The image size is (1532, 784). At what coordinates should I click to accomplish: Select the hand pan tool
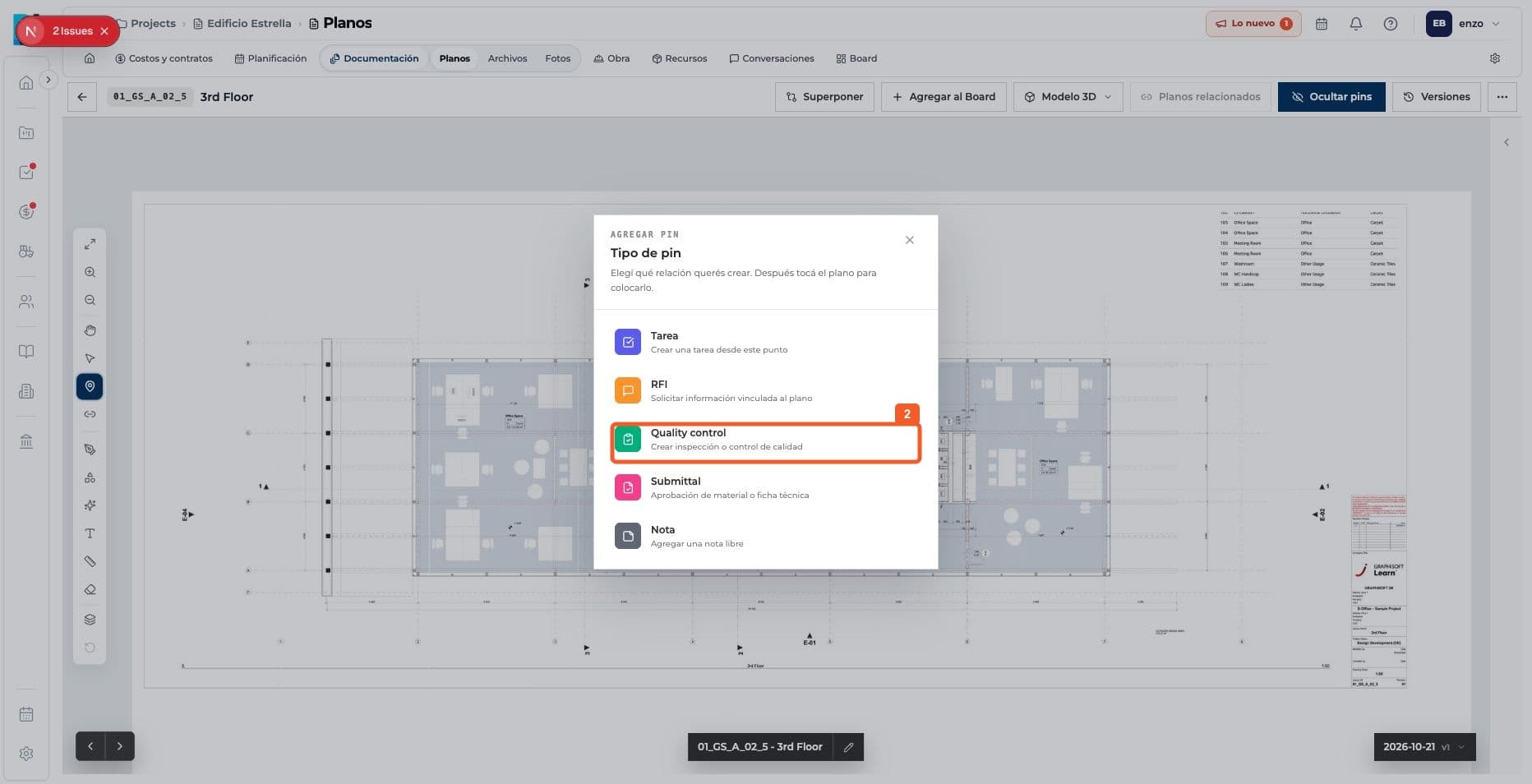(x=90, y=330)
